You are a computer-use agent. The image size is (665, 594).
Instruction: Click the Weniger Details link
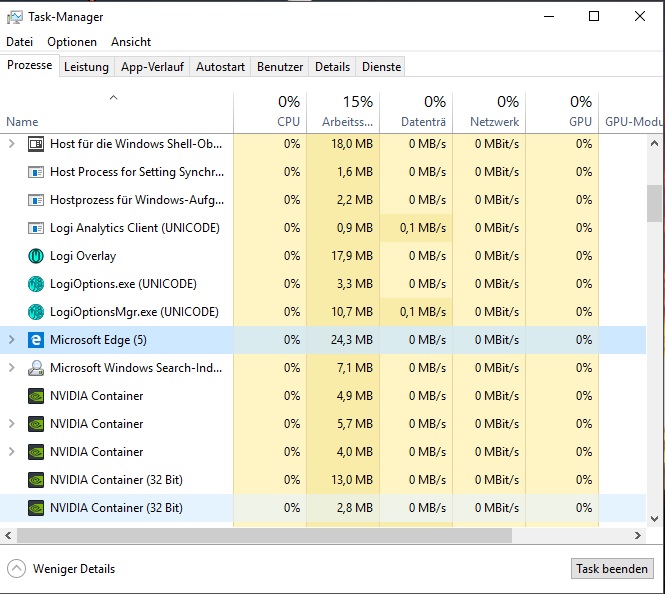[74, 569]
